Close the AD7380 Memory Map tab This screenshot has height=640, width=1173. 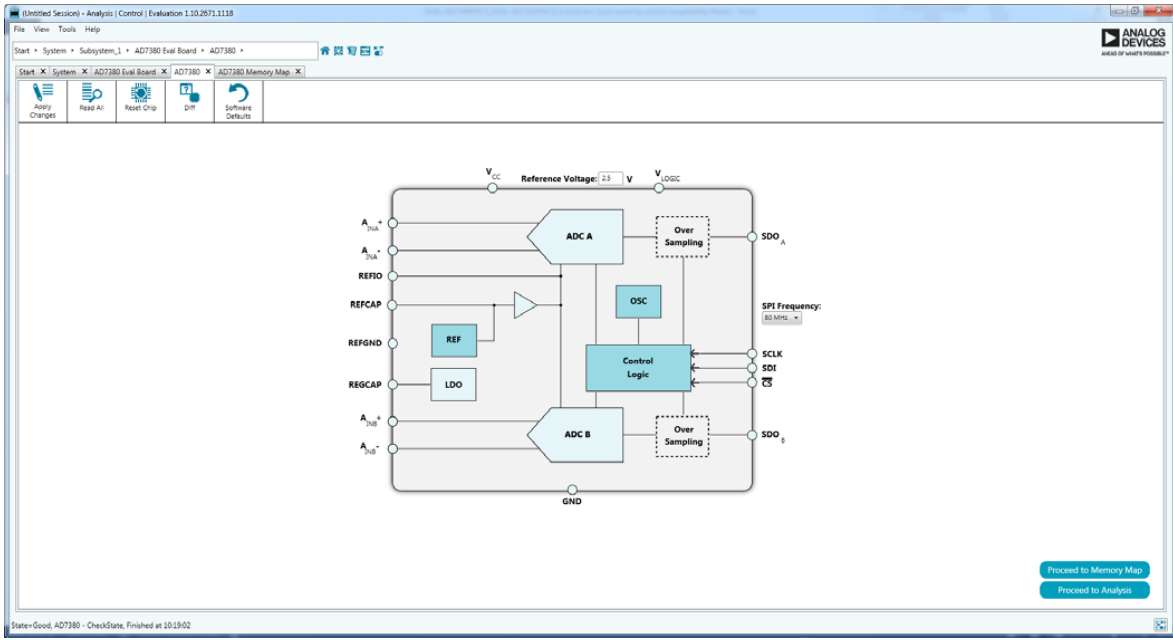pos(298,72)
